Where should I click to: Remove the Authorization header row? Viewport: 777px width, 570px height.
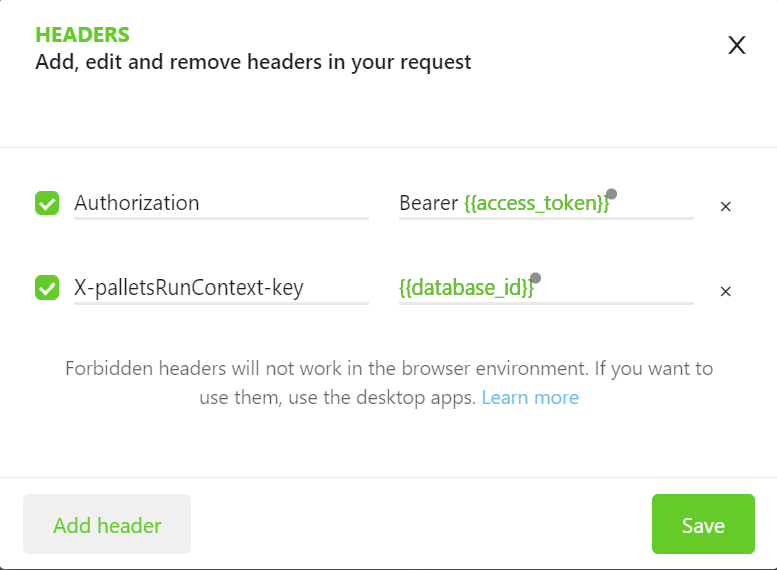pos(726,206)
